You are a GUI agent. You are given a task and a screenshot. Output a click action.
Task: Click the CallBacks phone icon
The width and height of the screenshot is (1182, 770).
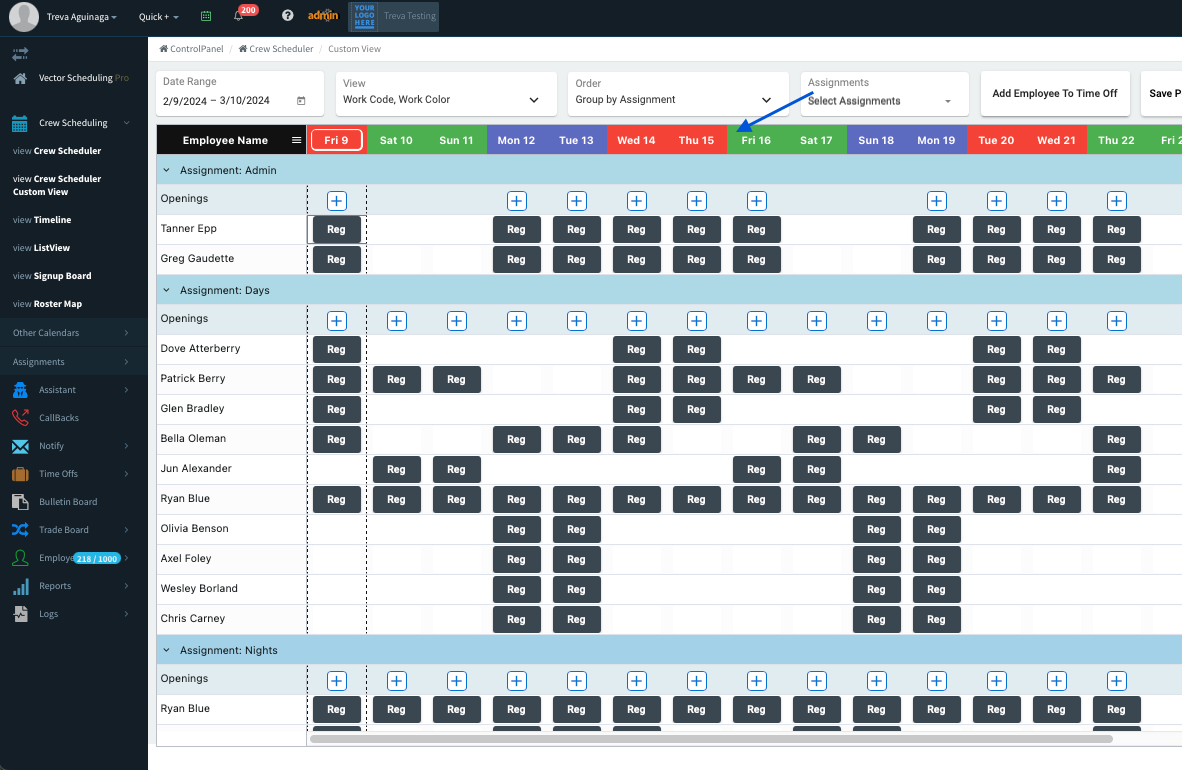[20, 418]
